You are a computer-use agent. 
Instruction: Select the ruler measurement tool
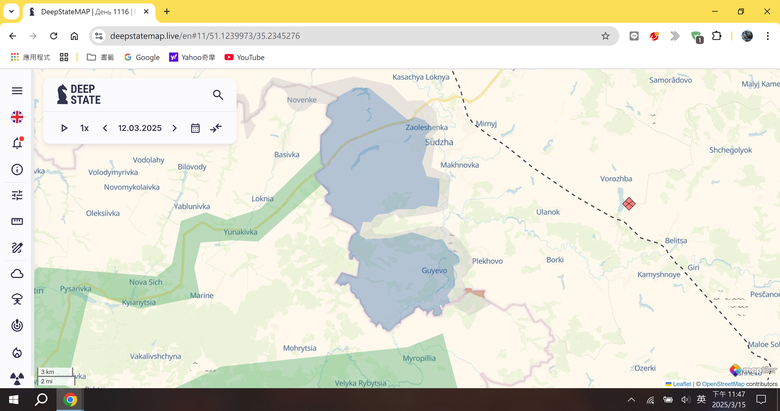17,221
